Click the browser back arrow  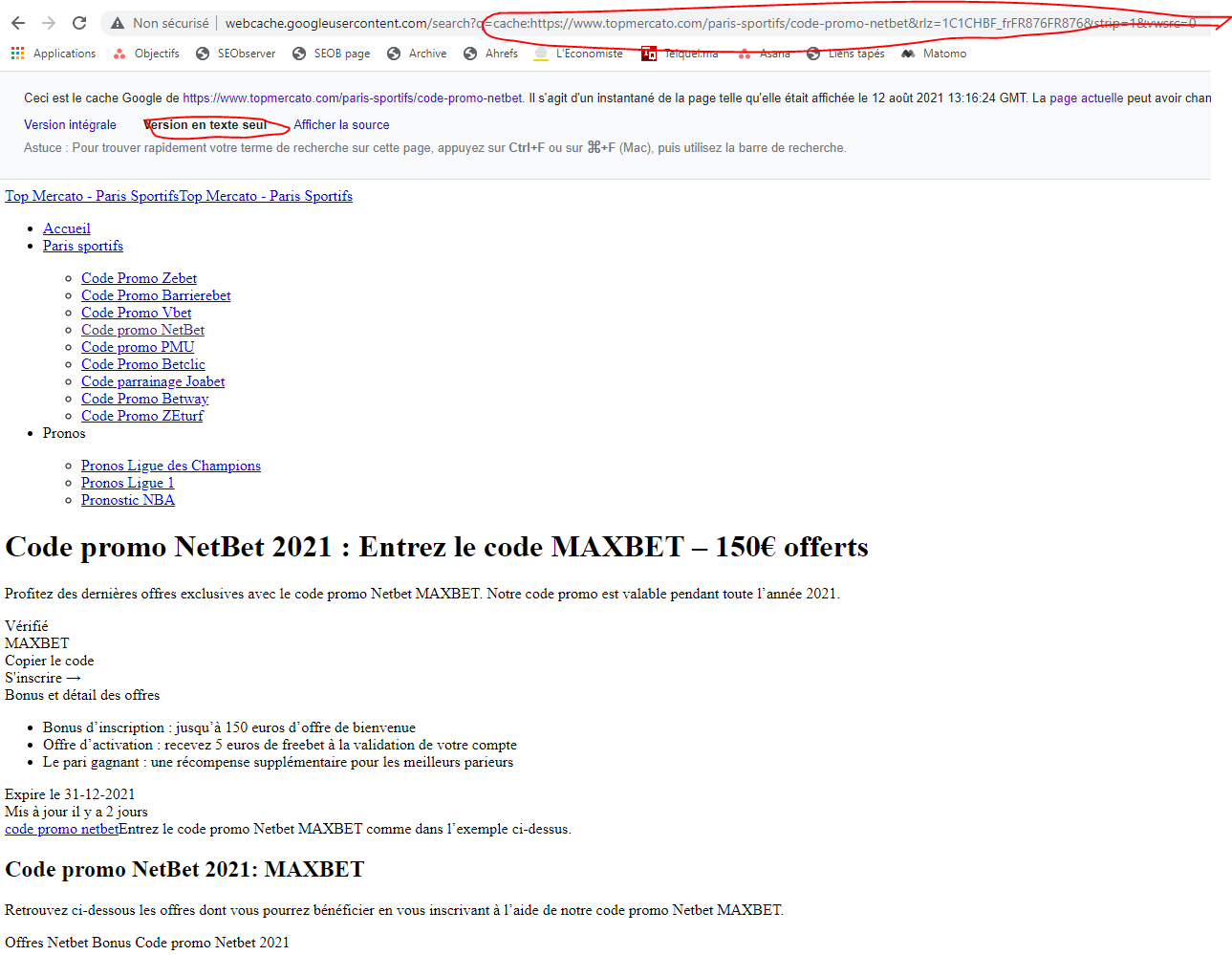18,23
